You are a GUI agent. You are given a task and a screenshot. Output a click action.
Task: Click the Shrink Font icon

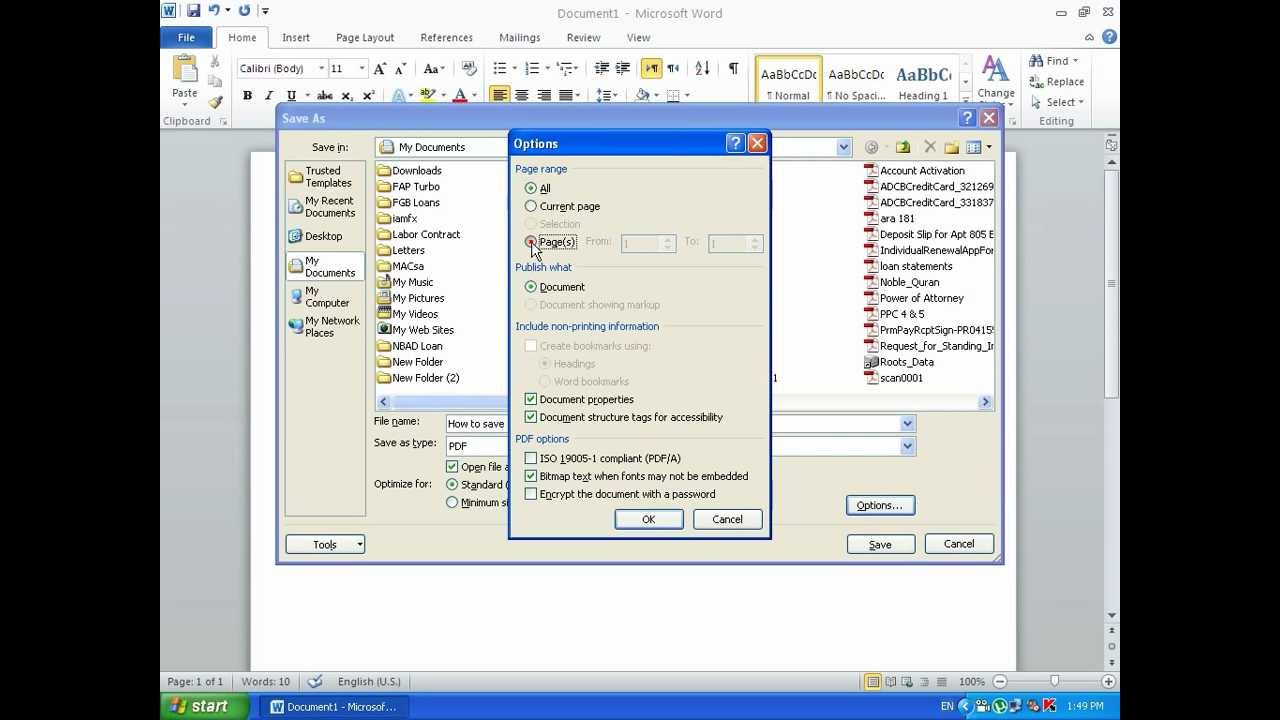[x=400, y=69]
